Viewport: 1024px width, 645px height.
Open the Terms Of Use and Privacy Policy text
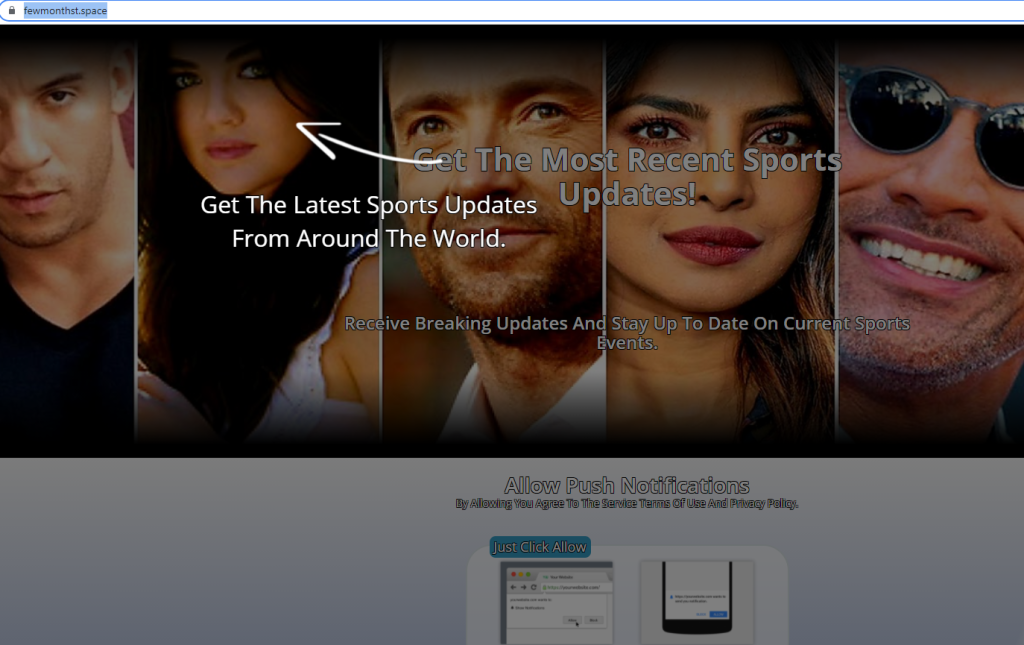[626, 503]
